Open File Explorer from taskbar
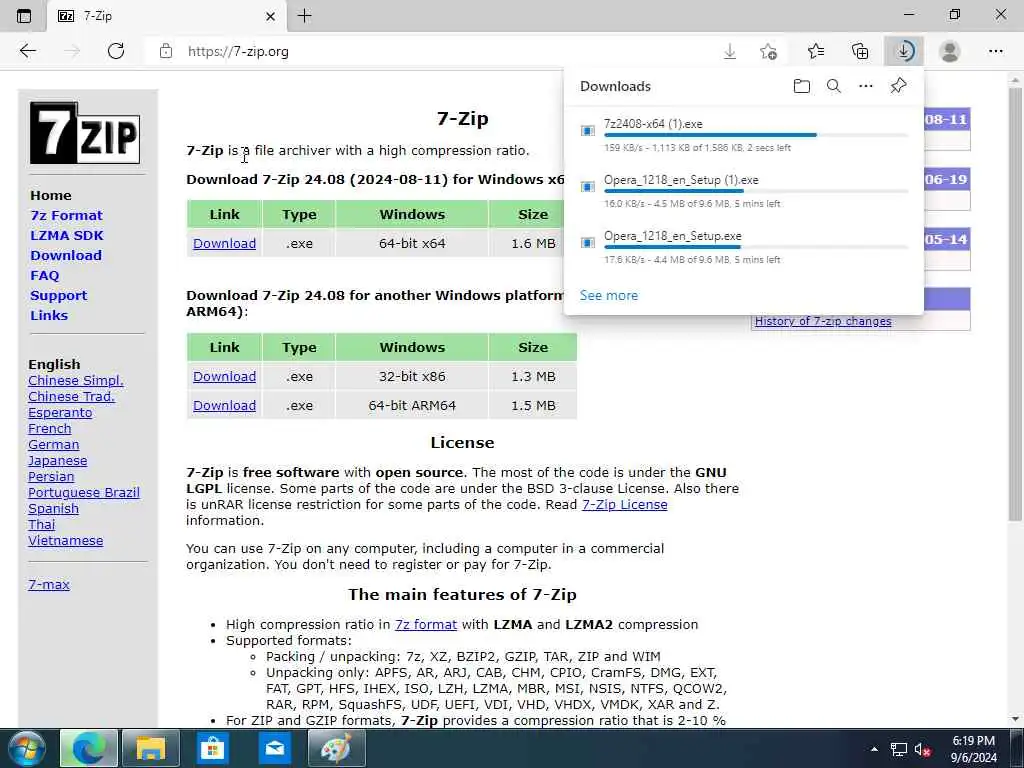The width and height of the screenshot is (1024, 768). (150, 748)
